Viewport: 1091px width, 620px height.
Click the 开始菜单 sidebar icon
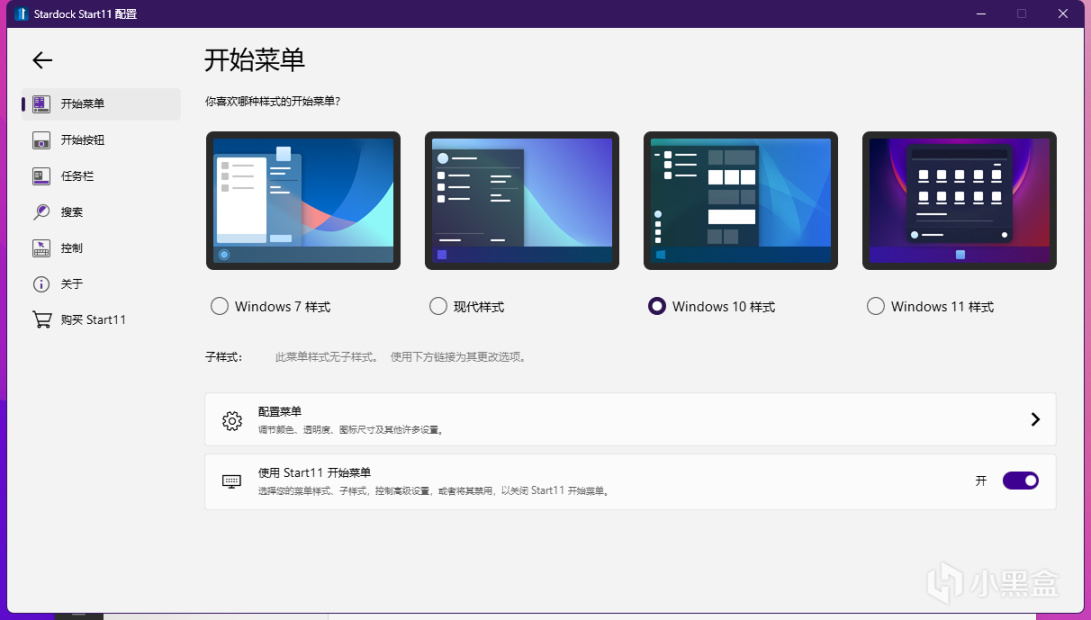(x=41, y=104)
